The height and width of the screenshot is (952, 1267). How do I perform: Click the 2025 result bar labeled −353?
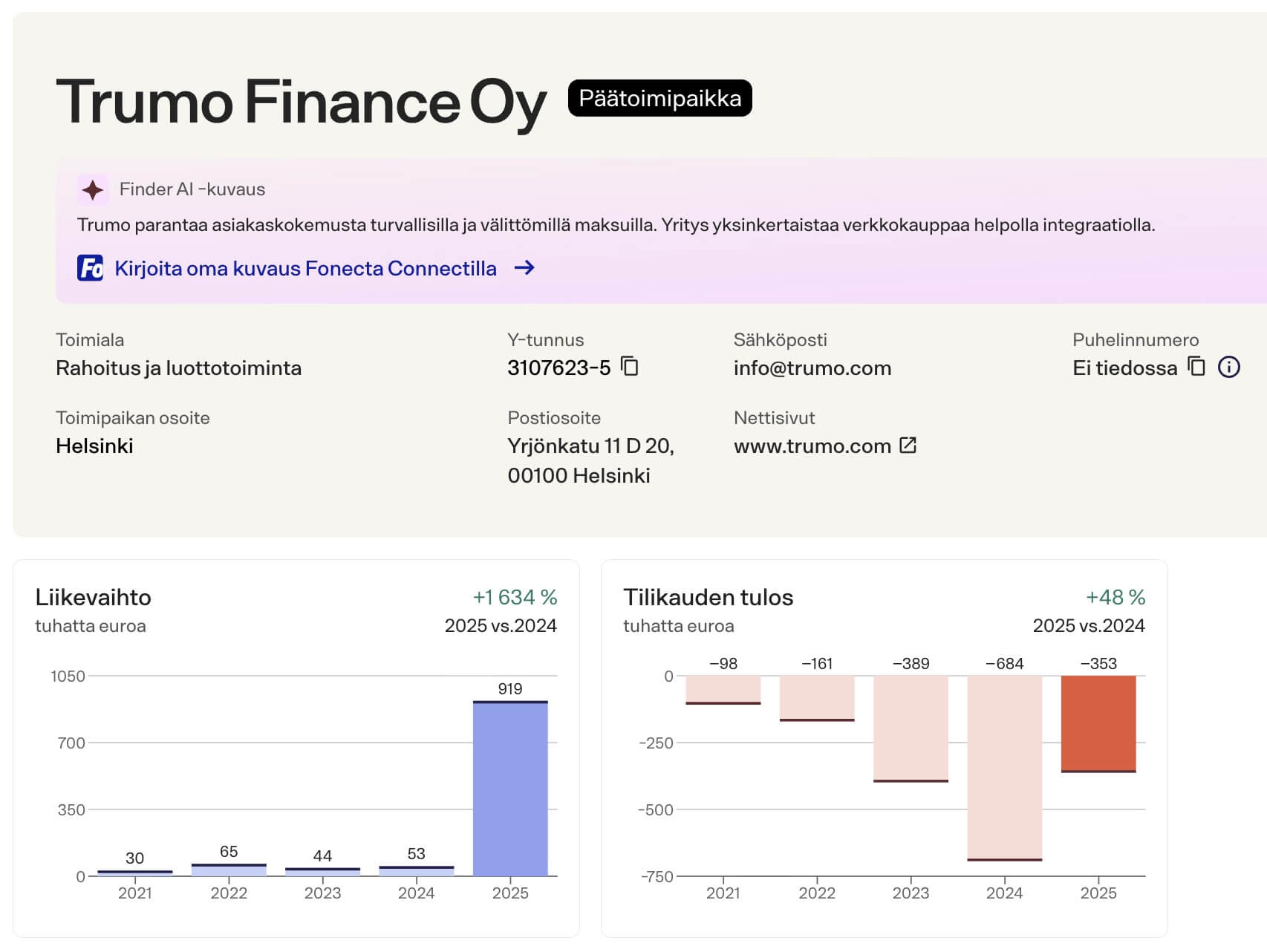click(1098, 723)
